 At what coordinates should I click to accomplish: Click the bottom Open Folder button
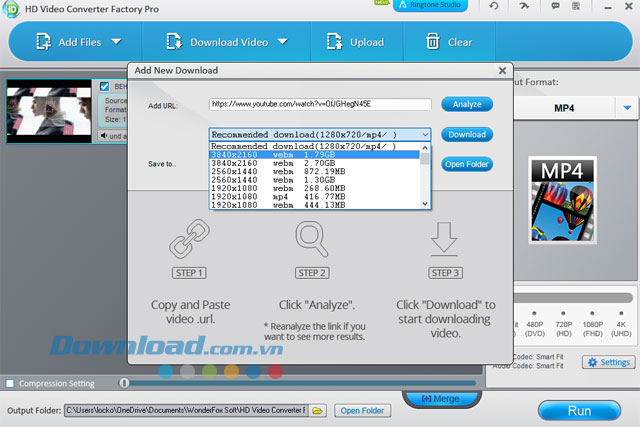362,411
